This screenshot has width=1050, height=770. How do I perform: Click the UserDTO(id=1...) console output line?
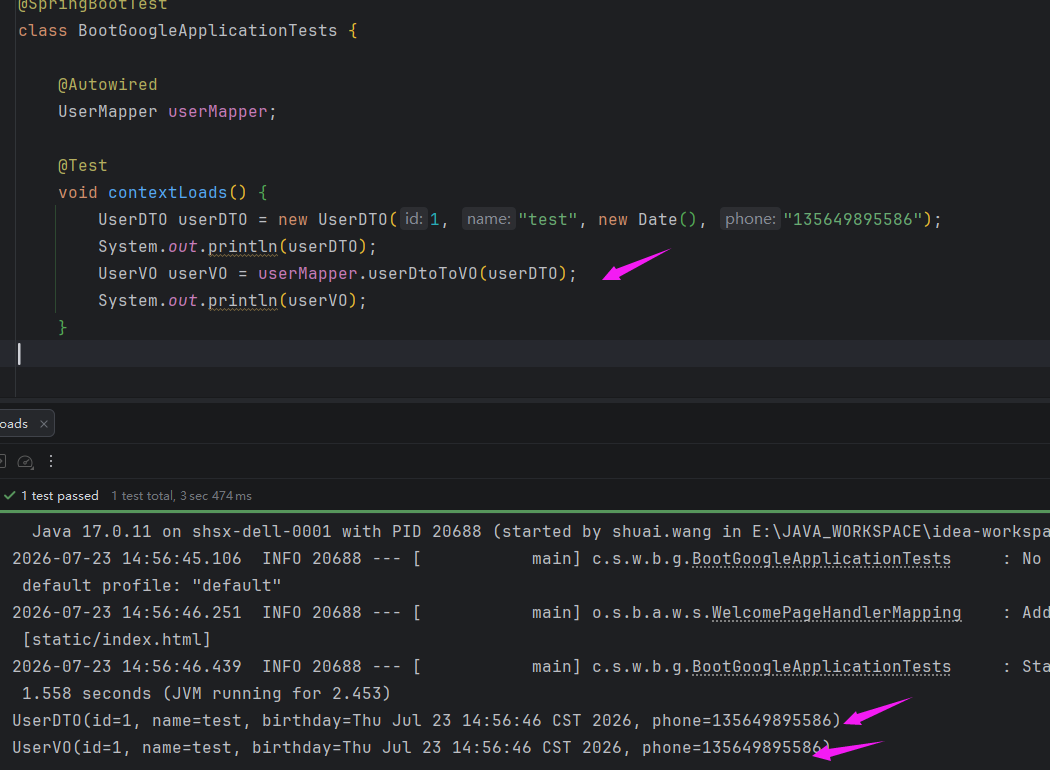[x=426, y=721]
